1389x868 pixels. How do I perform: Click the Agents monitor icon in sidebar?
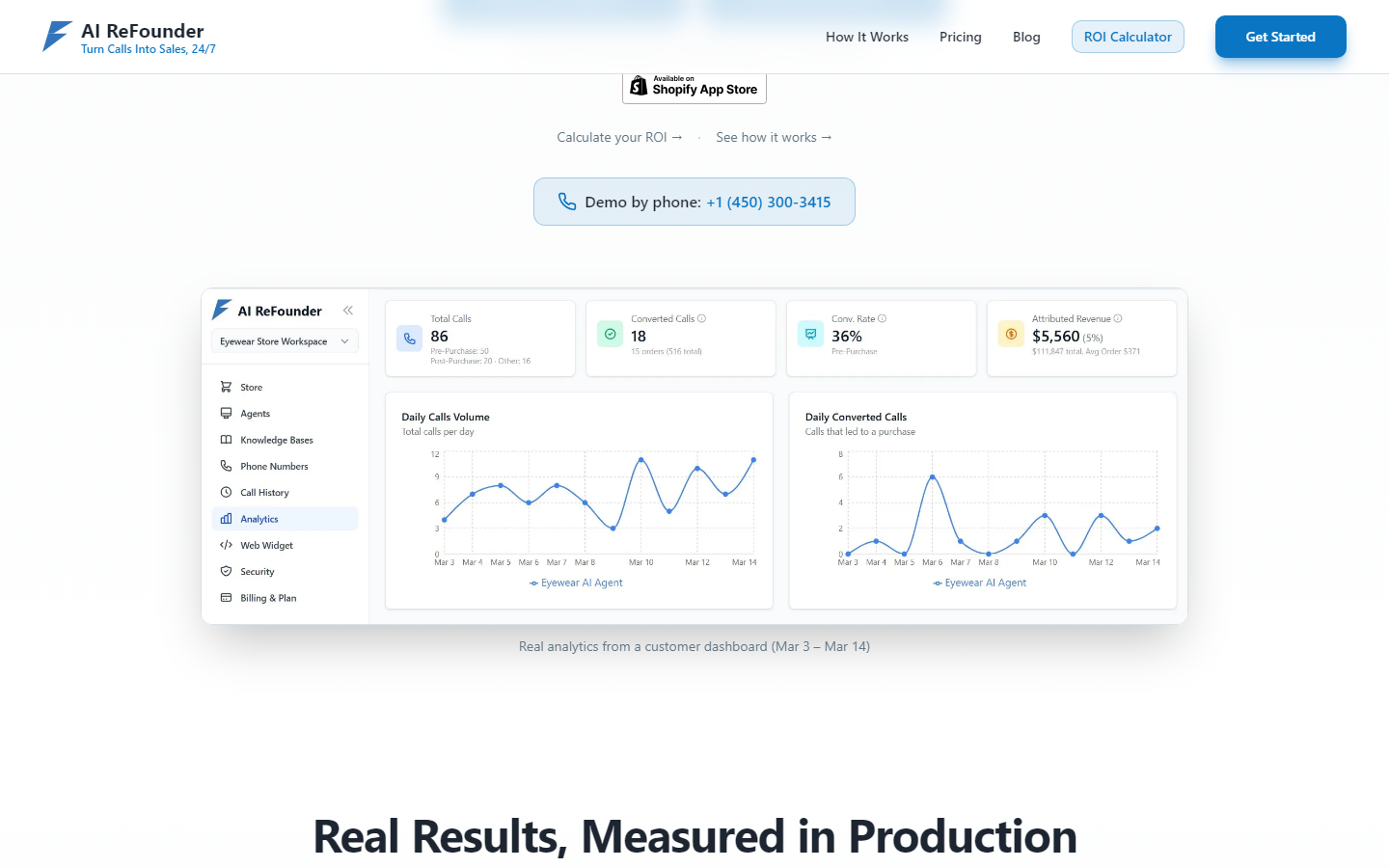[x=226, y=413]
